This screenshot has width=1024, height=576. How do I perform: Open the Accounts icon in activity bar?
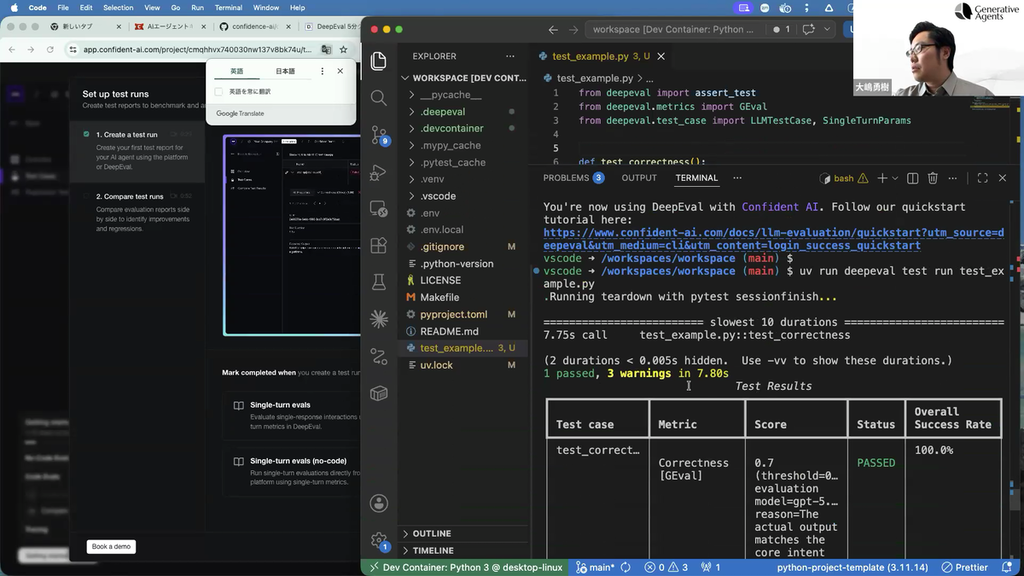click(379, 503)
